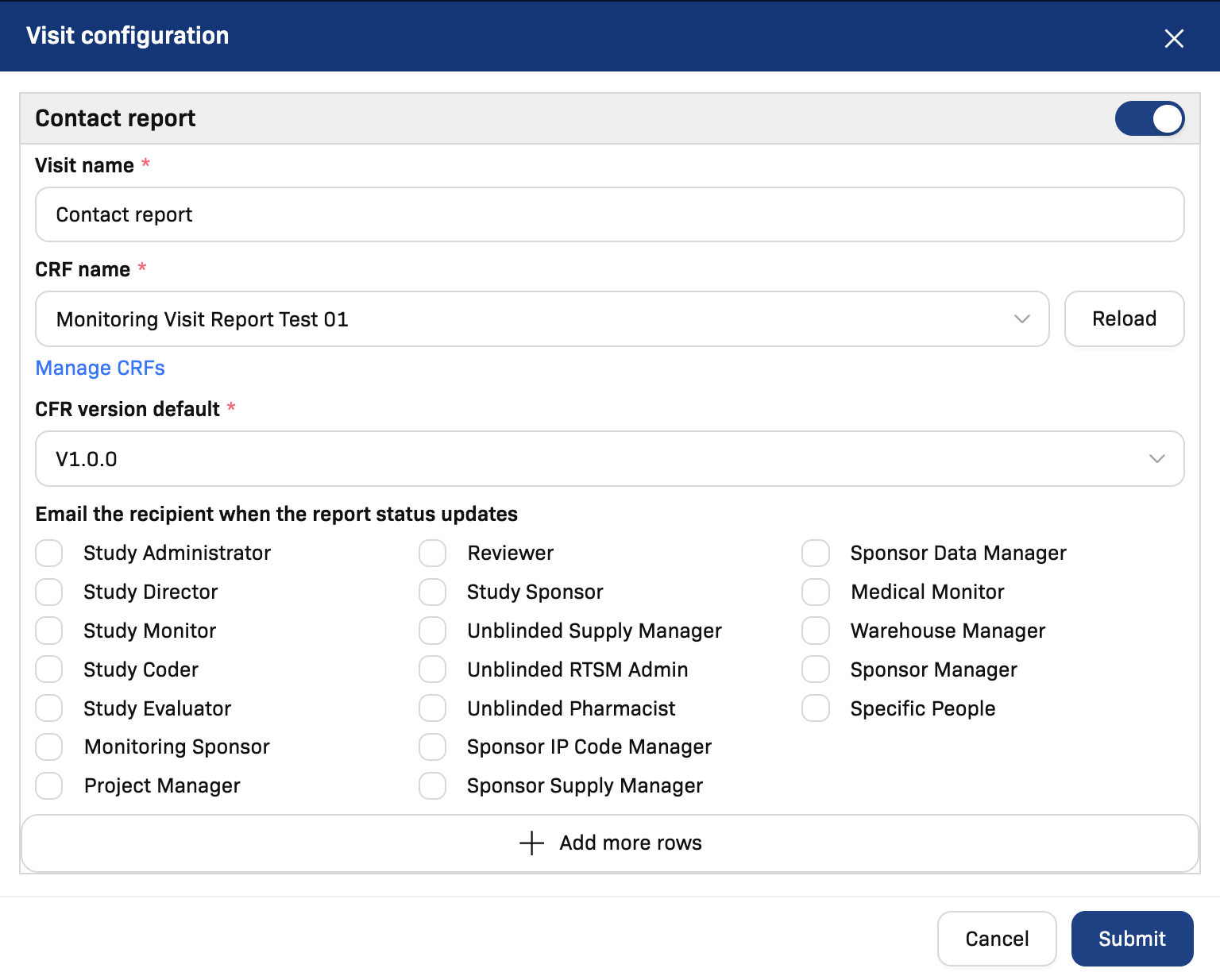Check the Monitoring Sponsor checkbox
Viewport: 1220px width, 980px height.
coord(49,747)
